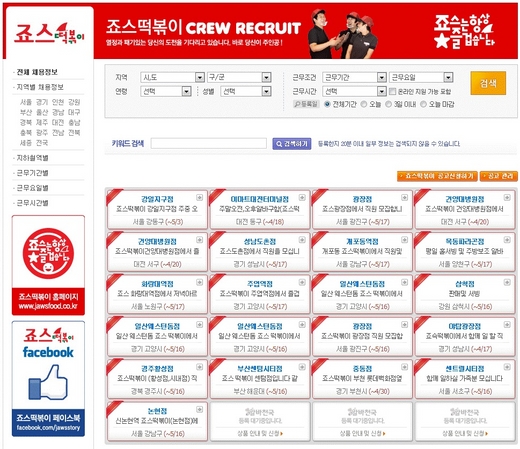Click the round red 죠스는 항상 즐겁습니다 badge
This screenshot has height=449, width=520.
48,254
